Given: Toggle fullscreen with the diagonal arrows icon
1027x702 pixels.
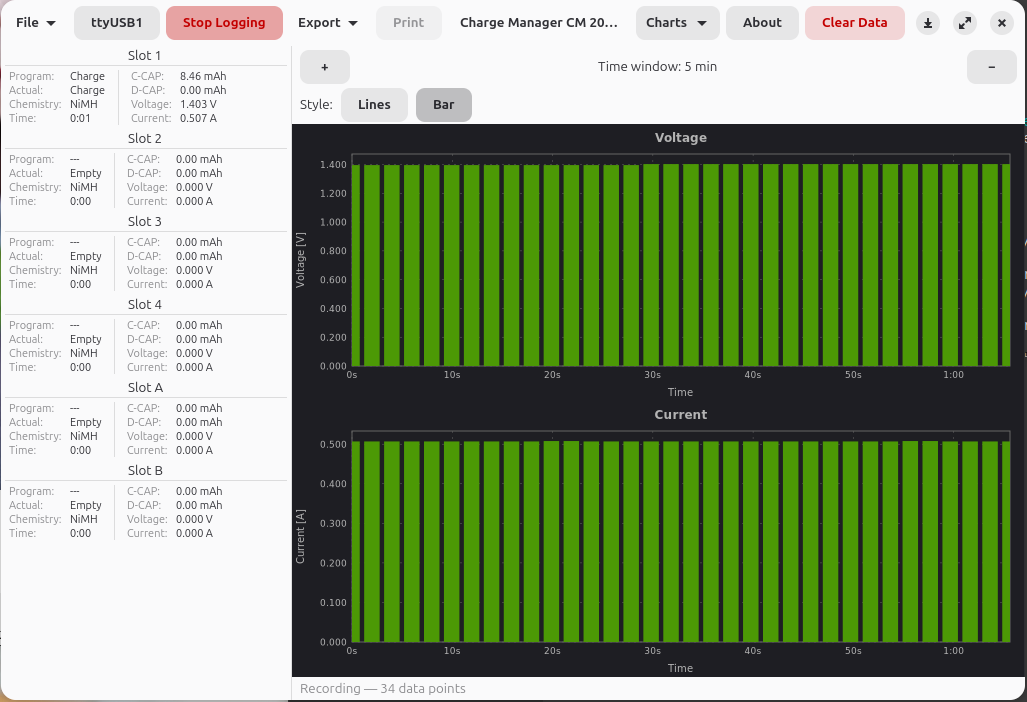Looking at the screenshot, I should click(964, 23).
